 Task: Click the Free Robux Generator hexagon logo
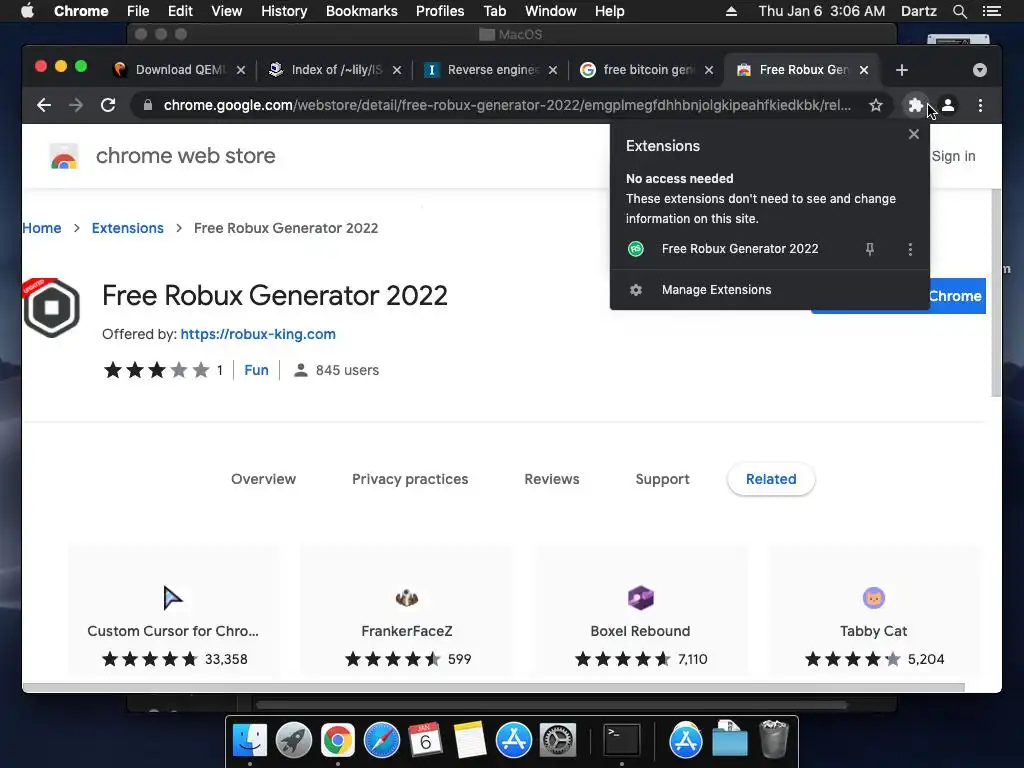click(51, 307)
